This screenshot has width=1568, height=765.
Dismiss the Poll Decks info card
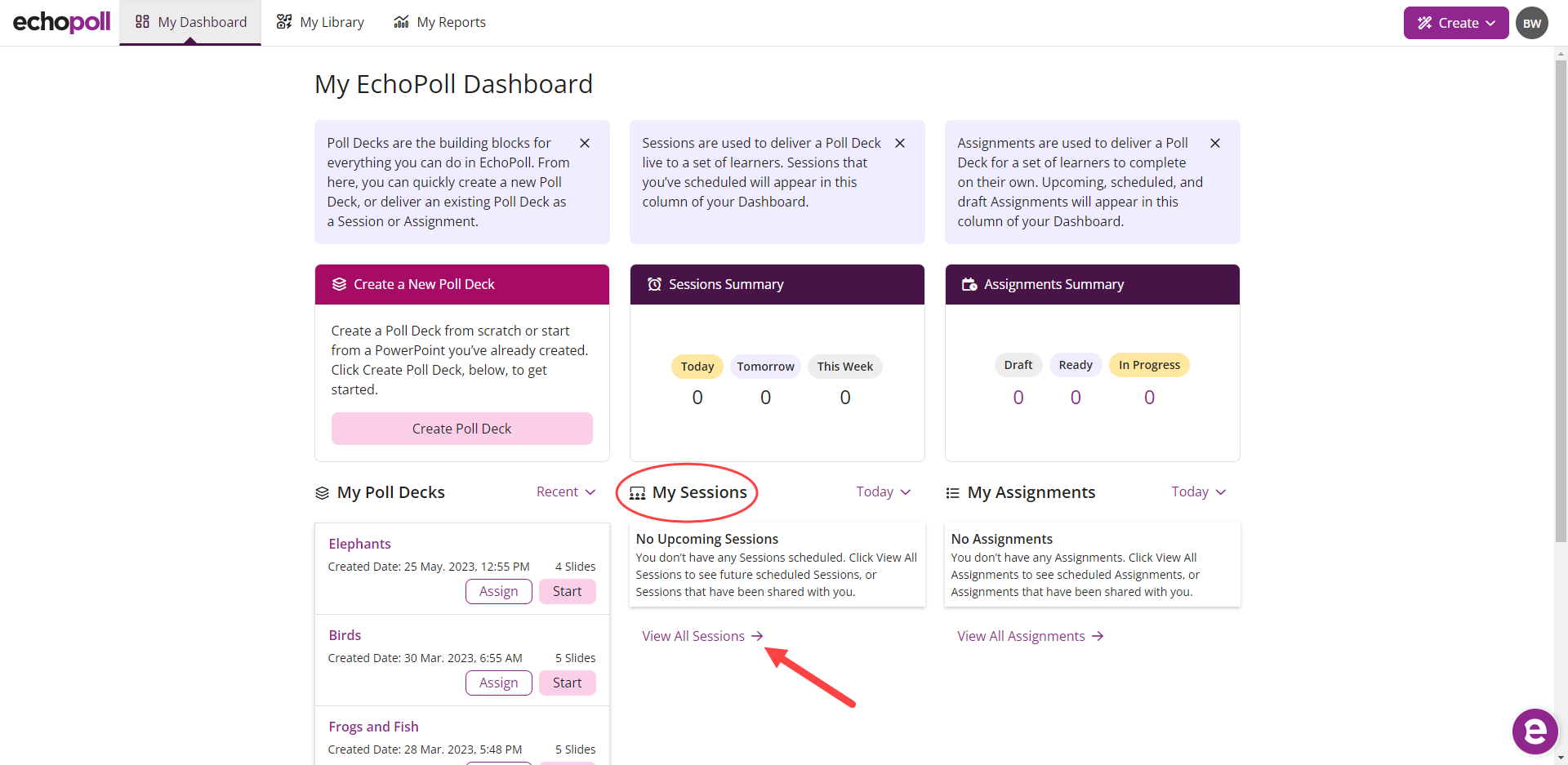pyautogui.click(x=585, y=143)
